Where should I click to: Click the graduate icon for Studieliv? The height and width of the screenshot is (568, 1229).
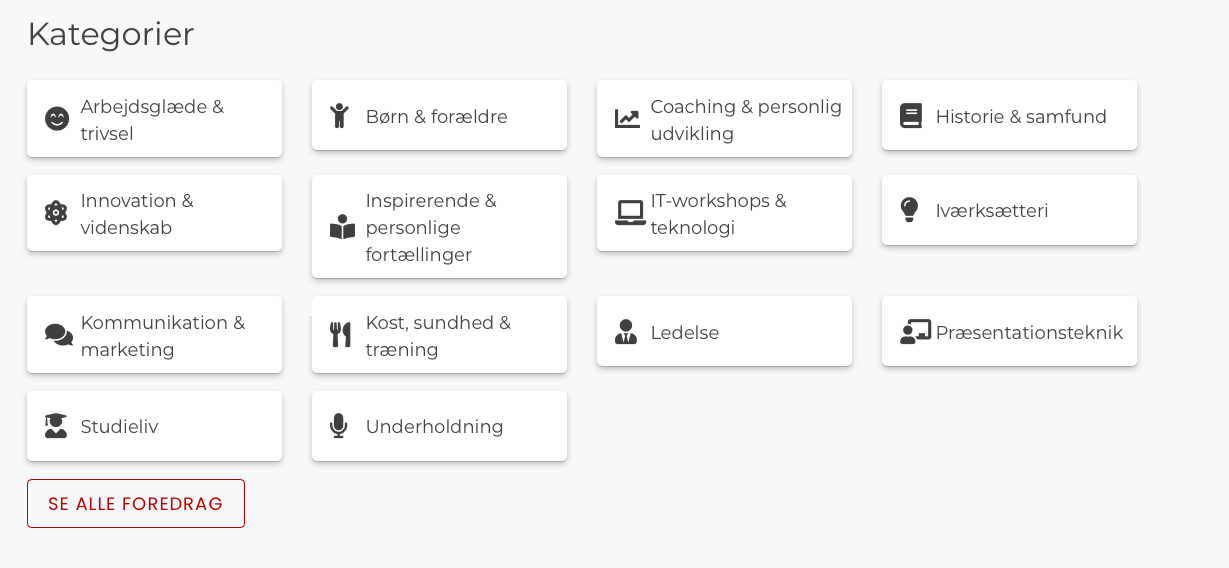[56, 426]
